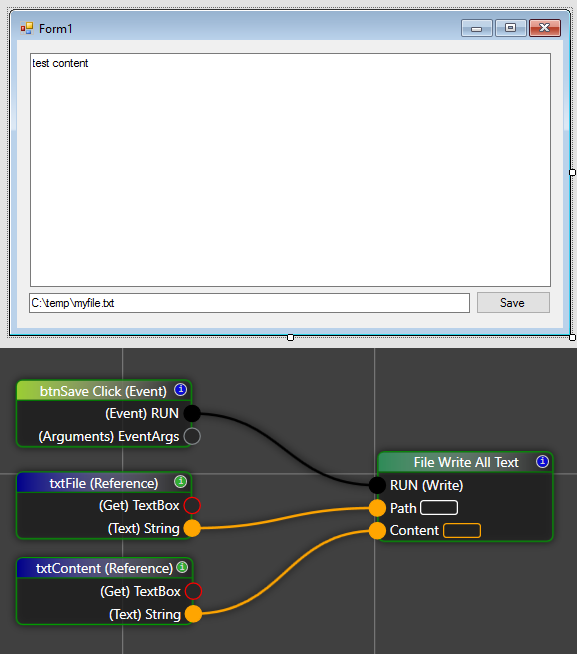Image resolution: width=577 pixels, height=654 pixels.
Task: Click the Form1 window icon
Action: pyautogui.click(x=27, y=28)
